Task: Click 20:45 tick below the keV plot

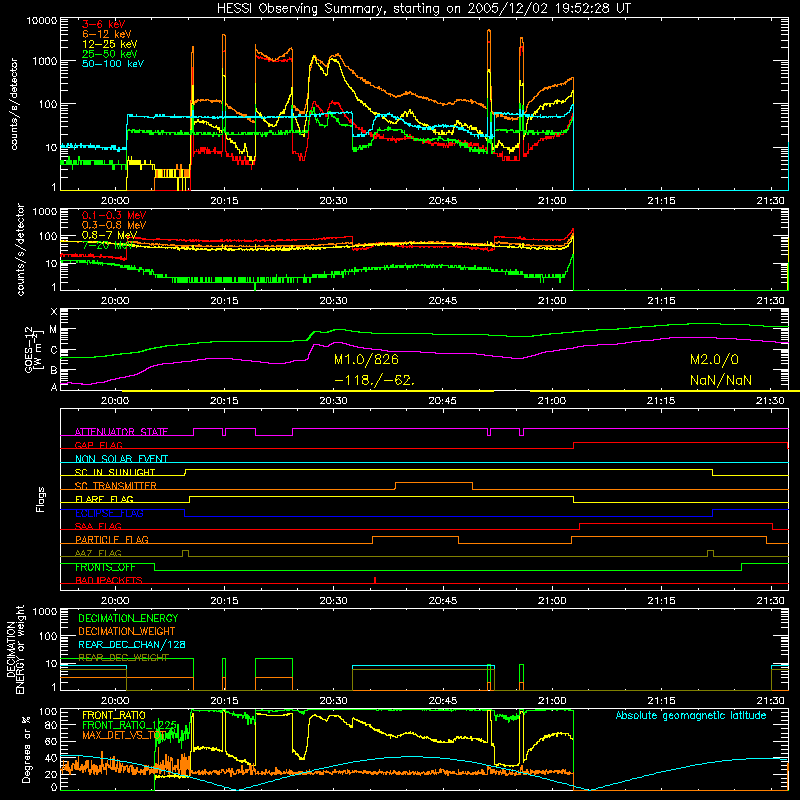Action: (x=443, y=201)
